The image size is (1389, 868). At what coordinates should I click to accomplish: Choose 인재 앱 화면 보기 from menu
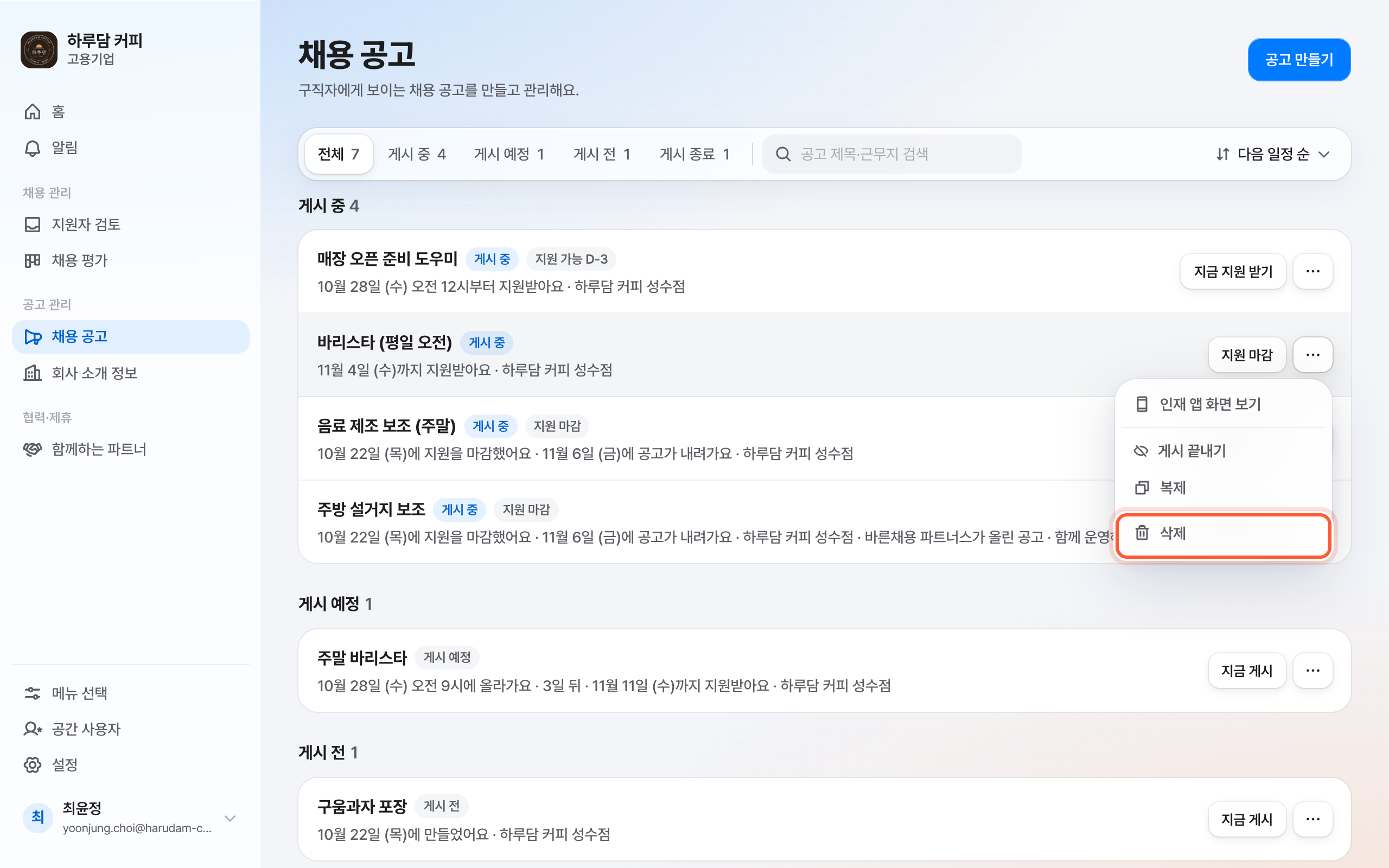(1223, 404)
